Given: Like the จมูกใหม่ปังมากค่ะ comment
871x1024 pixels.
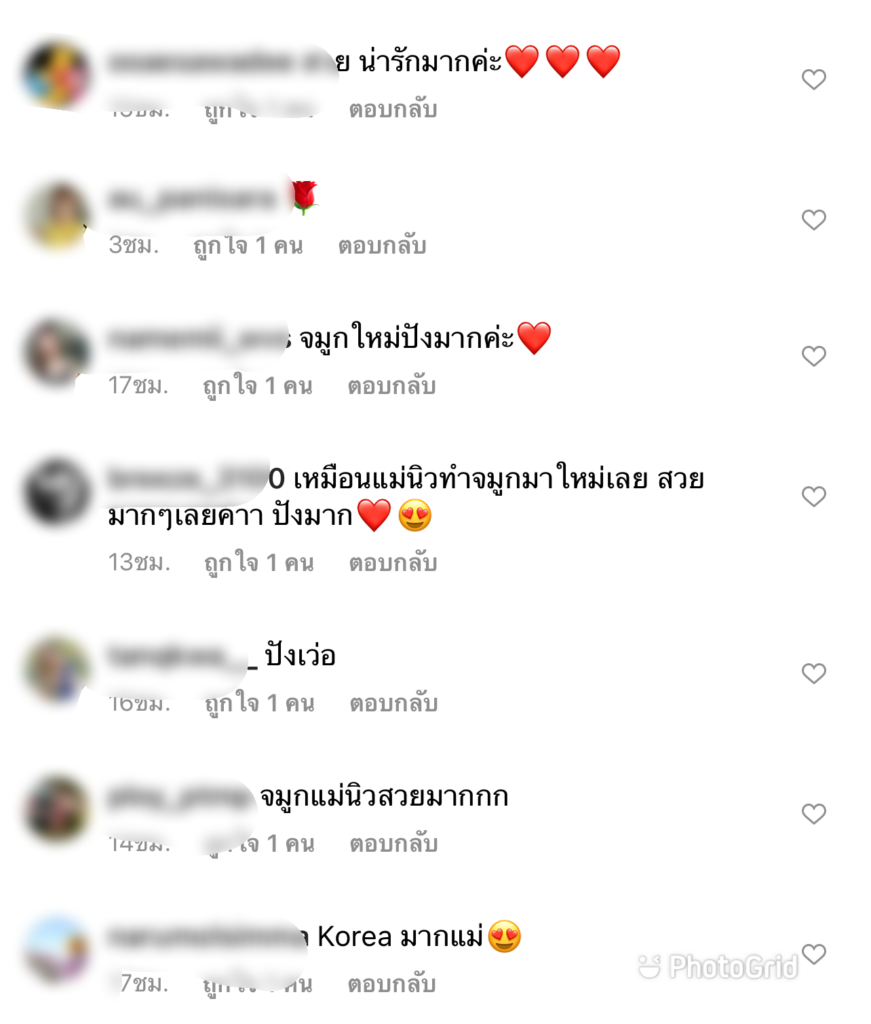Looking at the screenshot, I should pos(814,356).
